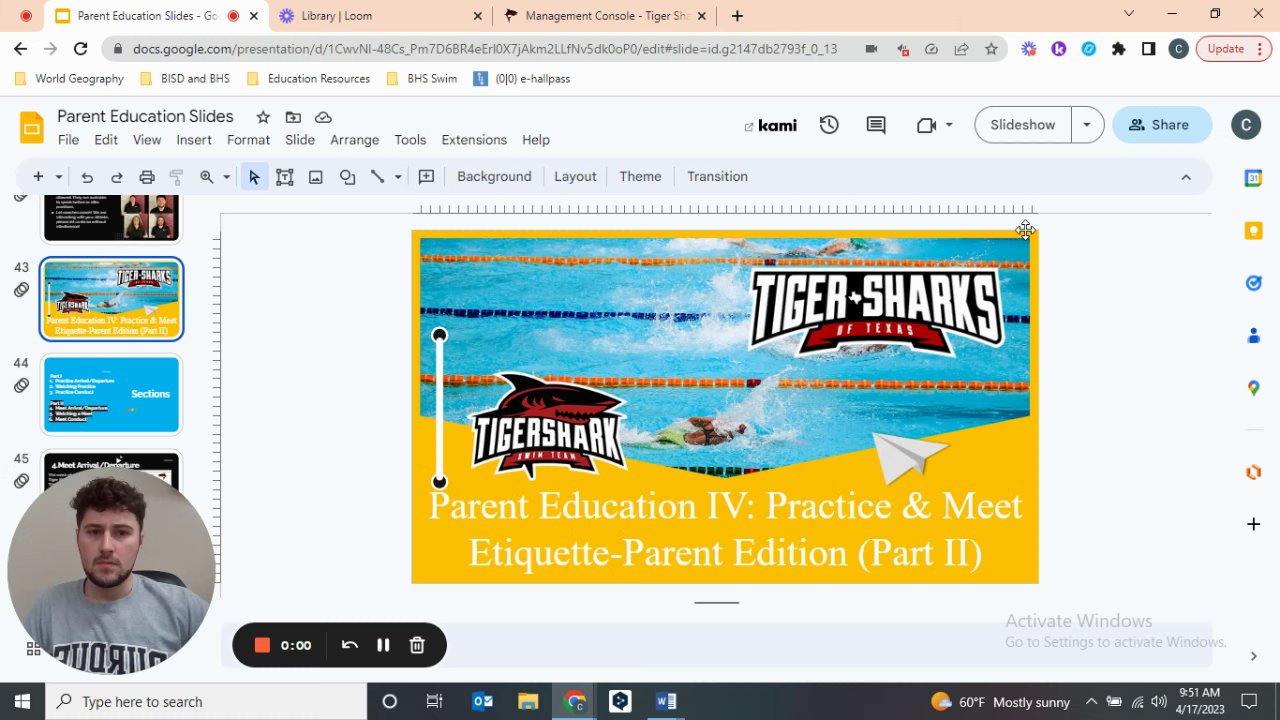Open the BHS Swim bookmark folder

[421, 79]
